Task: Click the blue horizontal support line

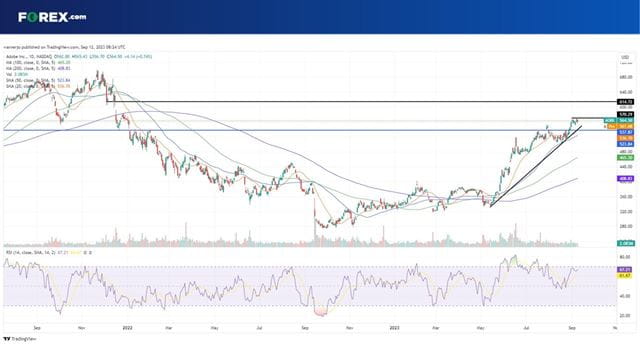Action: click(x=310, y=130)
